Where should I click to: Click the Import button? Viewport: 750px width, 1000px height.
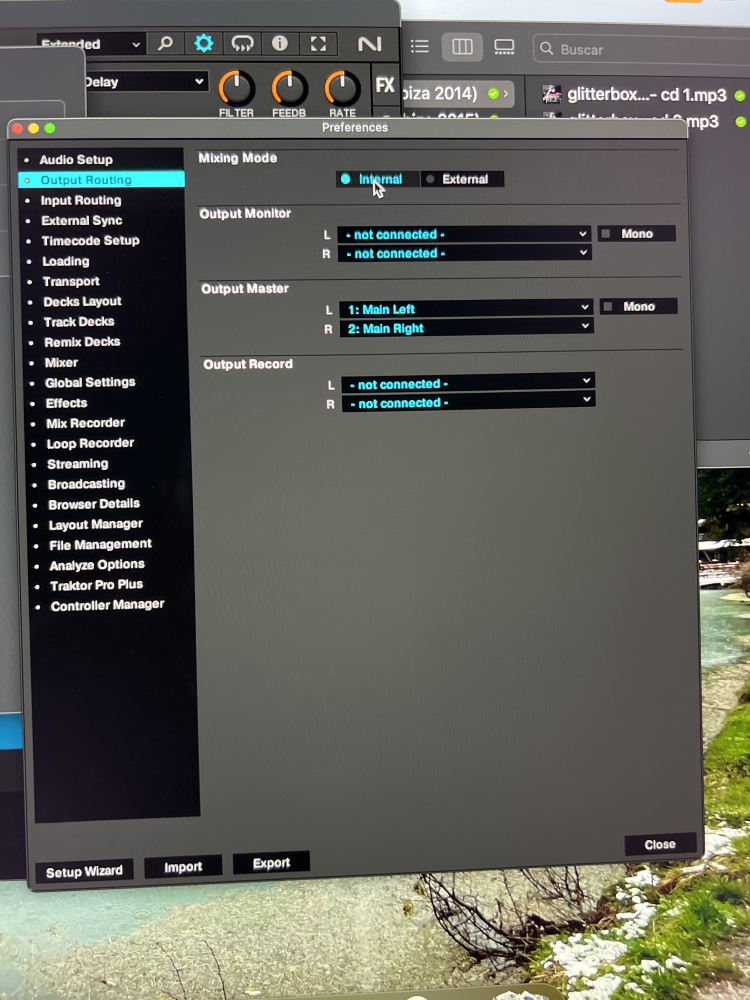(183, 867)
